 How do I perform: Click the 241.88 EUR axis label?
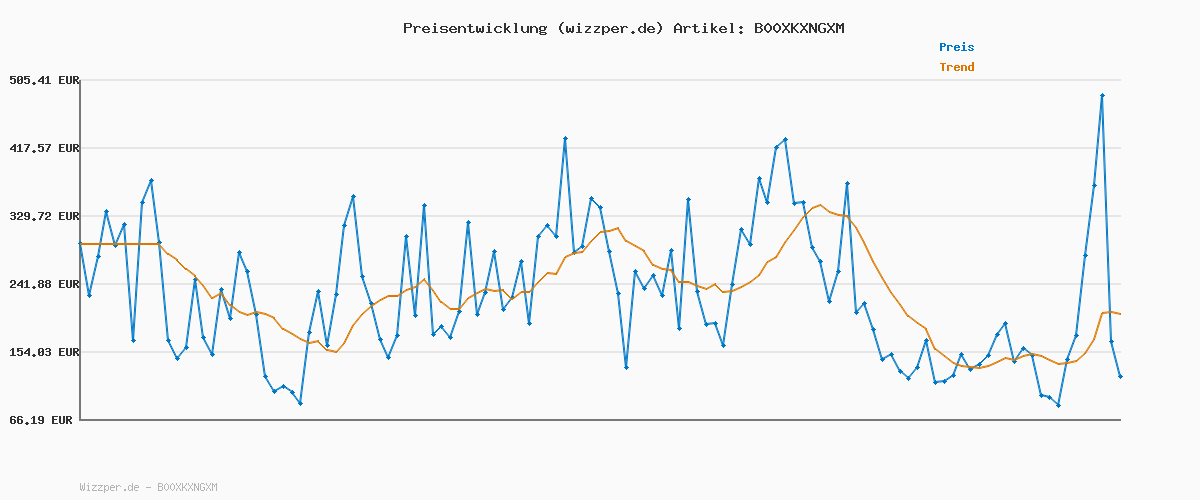pos(43,284)
